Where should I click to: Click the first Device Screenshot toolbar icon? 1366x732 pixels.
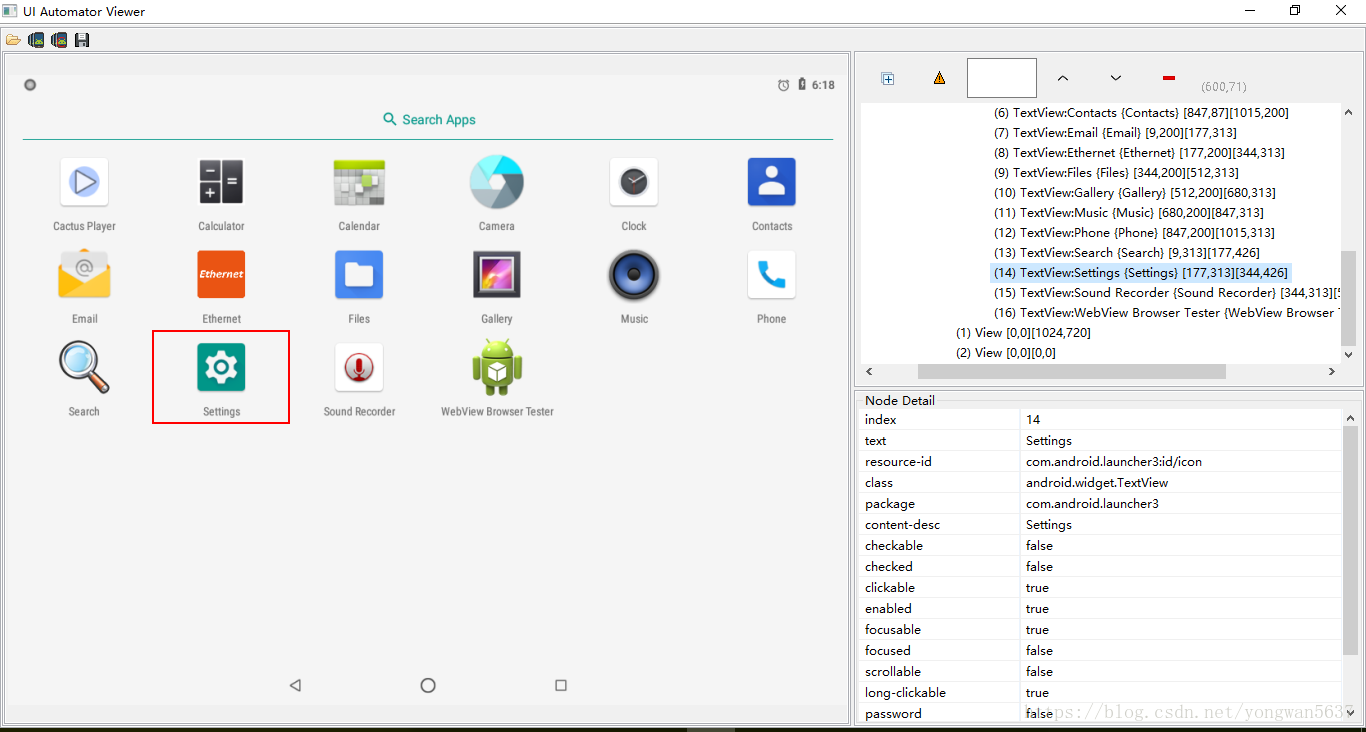point(36,40)
